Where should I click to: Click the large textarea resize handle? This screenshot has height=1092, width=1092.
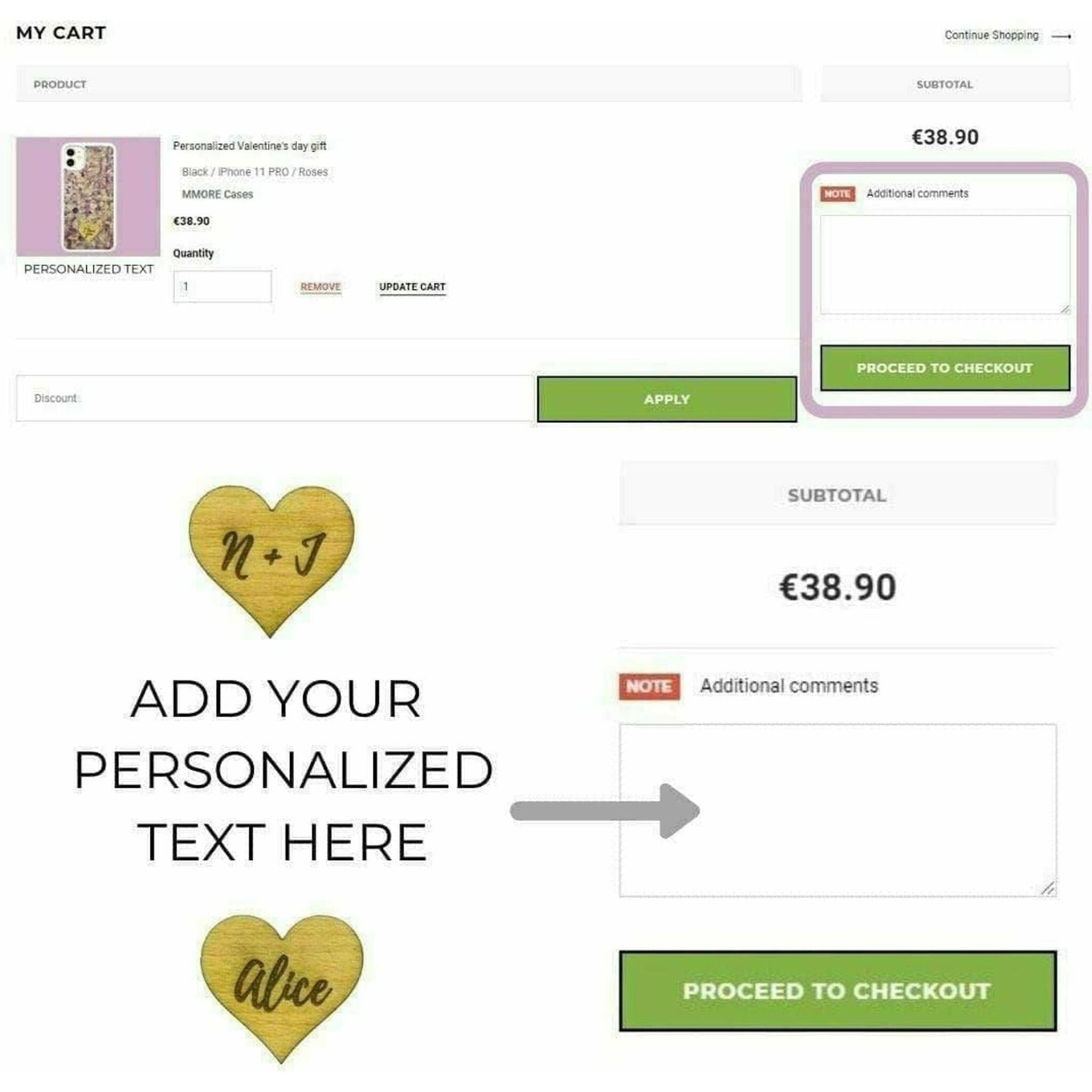click(1047, 888)
